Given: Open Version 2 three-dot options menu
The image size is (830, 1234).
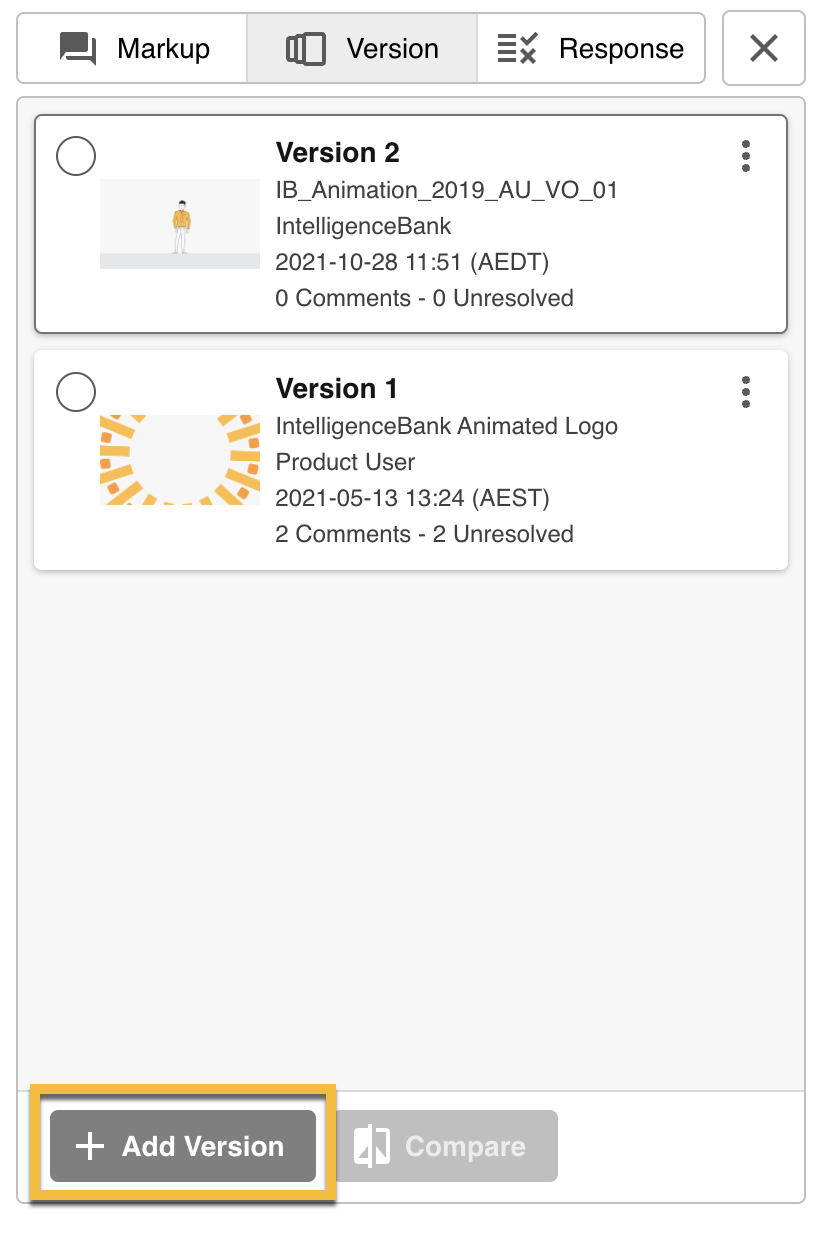Looking at the screenshot, I should tap(746, 156).
